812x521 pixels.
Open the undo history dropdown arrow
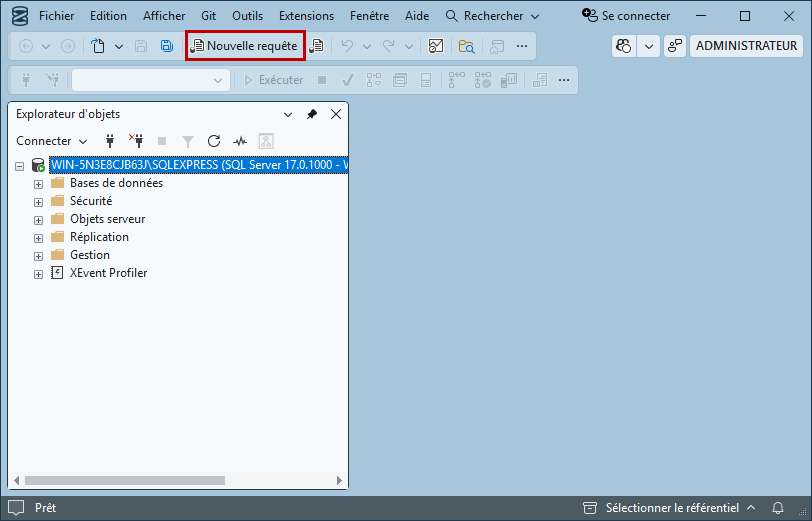[x=367, y=47]
